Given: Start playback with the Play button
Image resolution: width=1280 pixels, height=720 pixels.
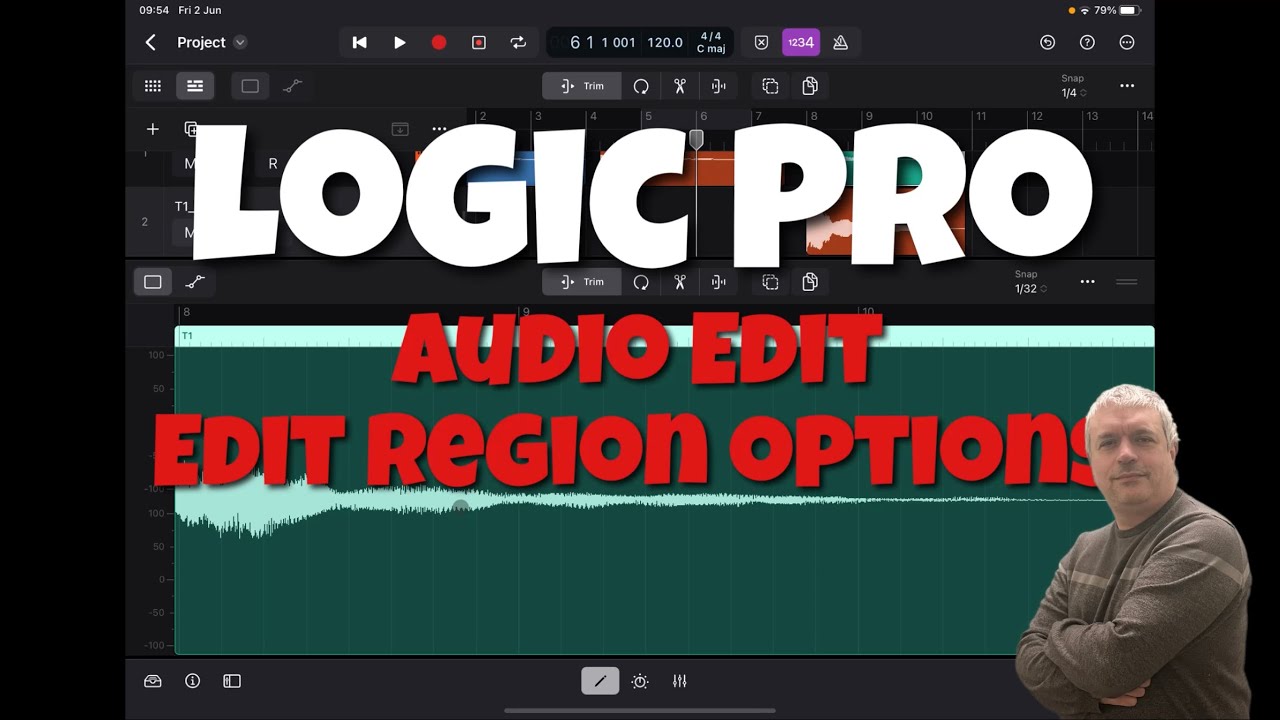Looking at the screenshot, I should tap(400, 42).
